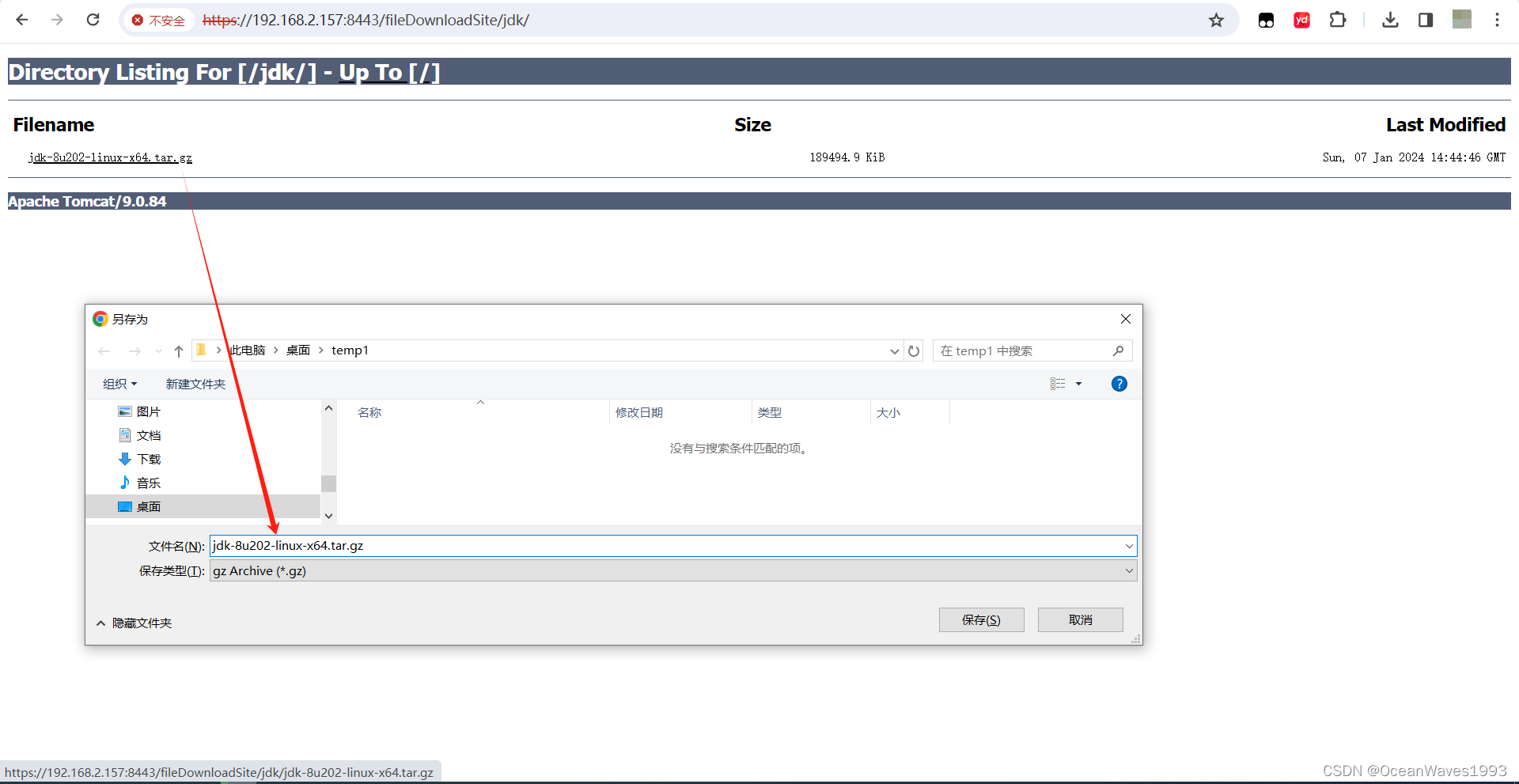
Task: Open the Extensions puzzle icon
Action: 1338,20
